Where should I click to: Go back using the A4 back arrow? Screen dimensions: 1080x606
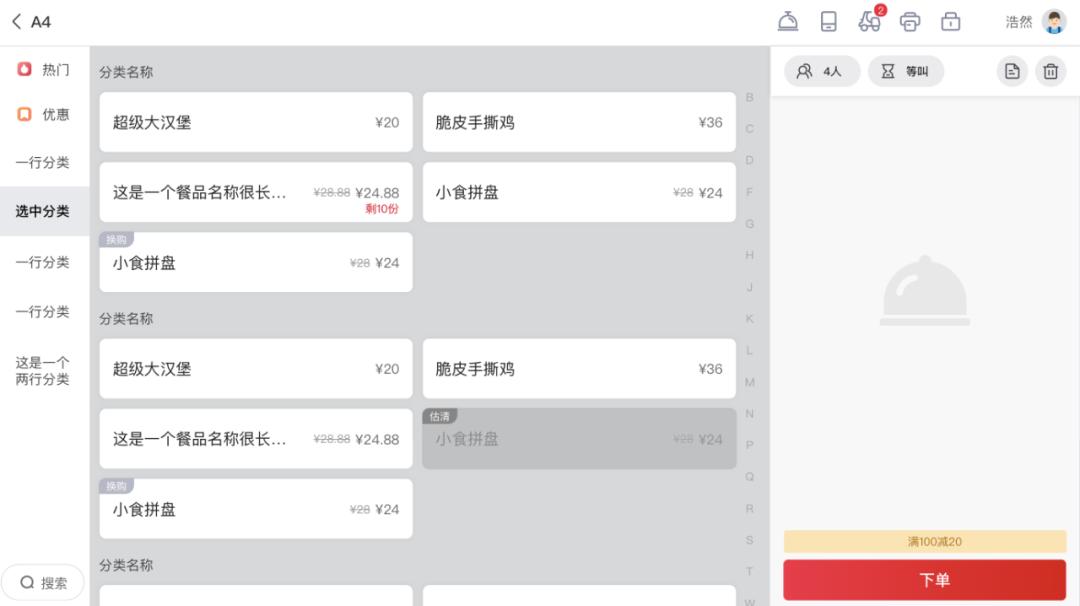[x=15, y=20]
